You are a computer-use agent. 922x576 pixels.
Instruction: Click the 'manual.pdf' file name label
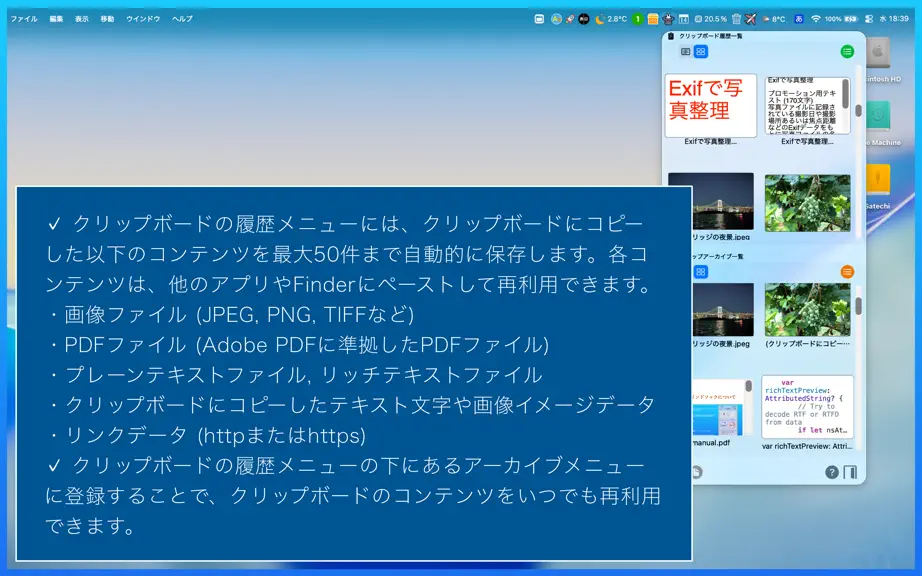711,443
